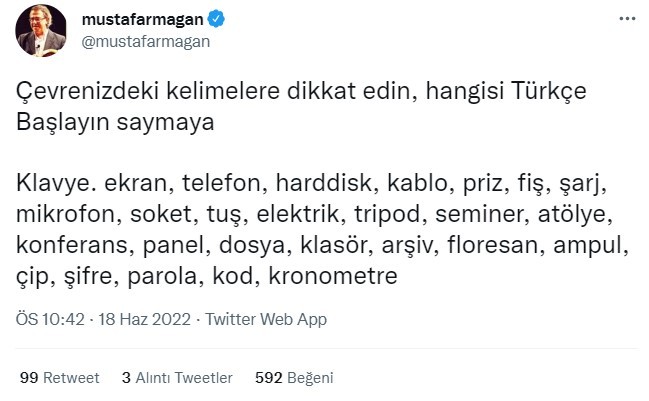Open the @mustafarmagan handle link
The width and height of the screenshot is (649, 401).
click(x=134, y=41)
